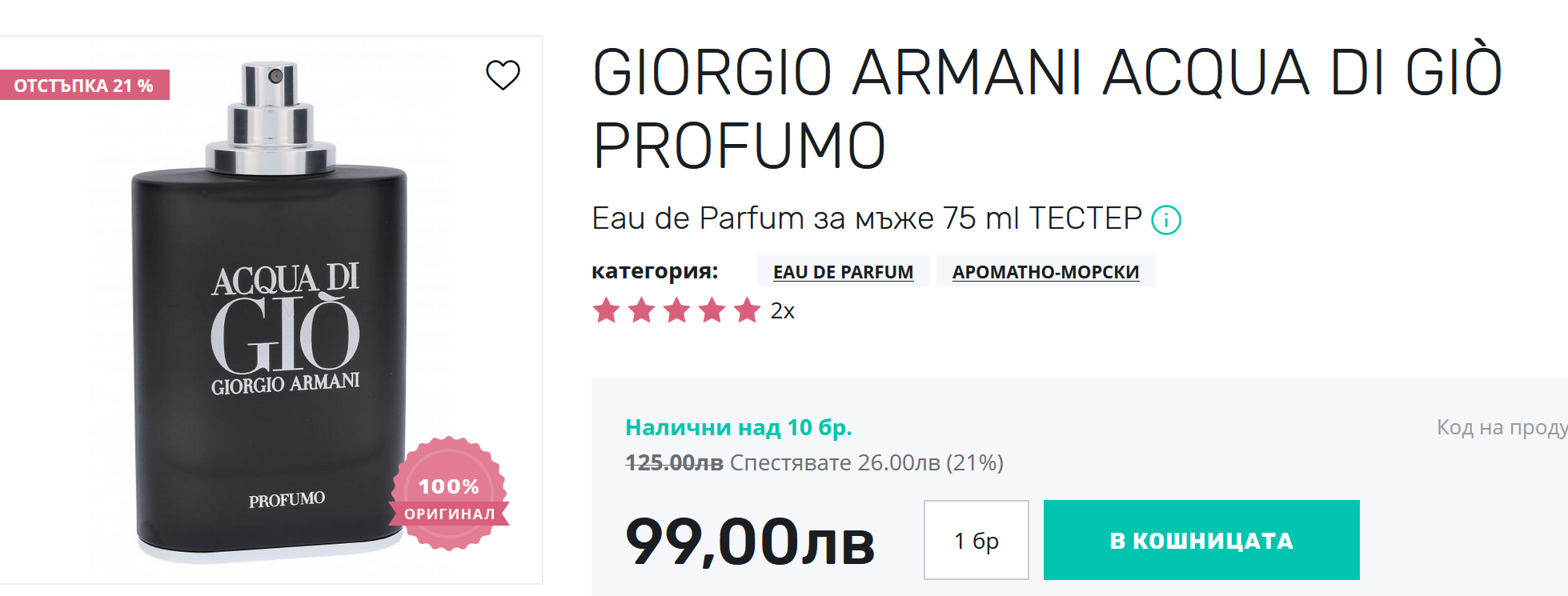Screen dimensions: 1568x596
Task: Click the Код на продукта label
Action: coord(1501,428)
